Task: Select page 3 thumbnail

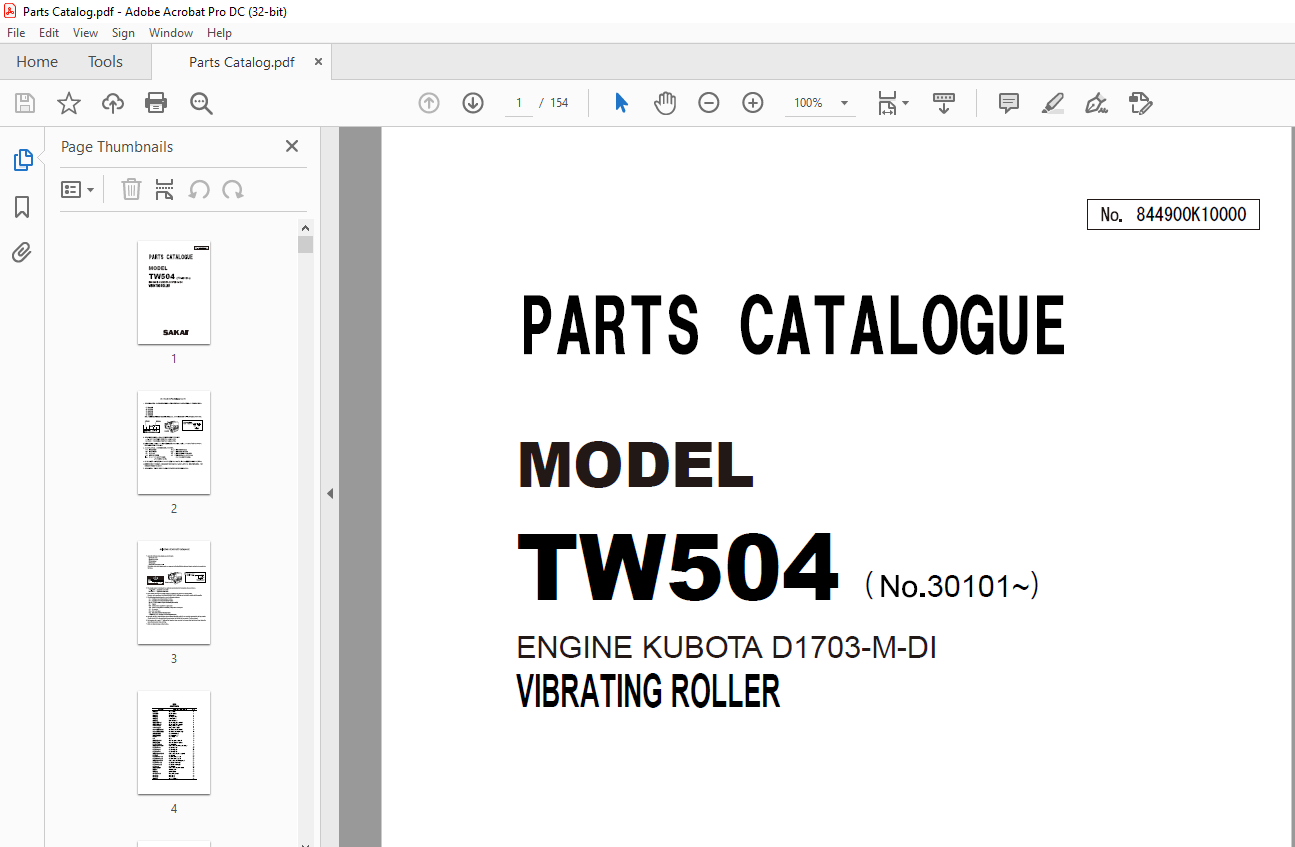Action: [174, 593]
